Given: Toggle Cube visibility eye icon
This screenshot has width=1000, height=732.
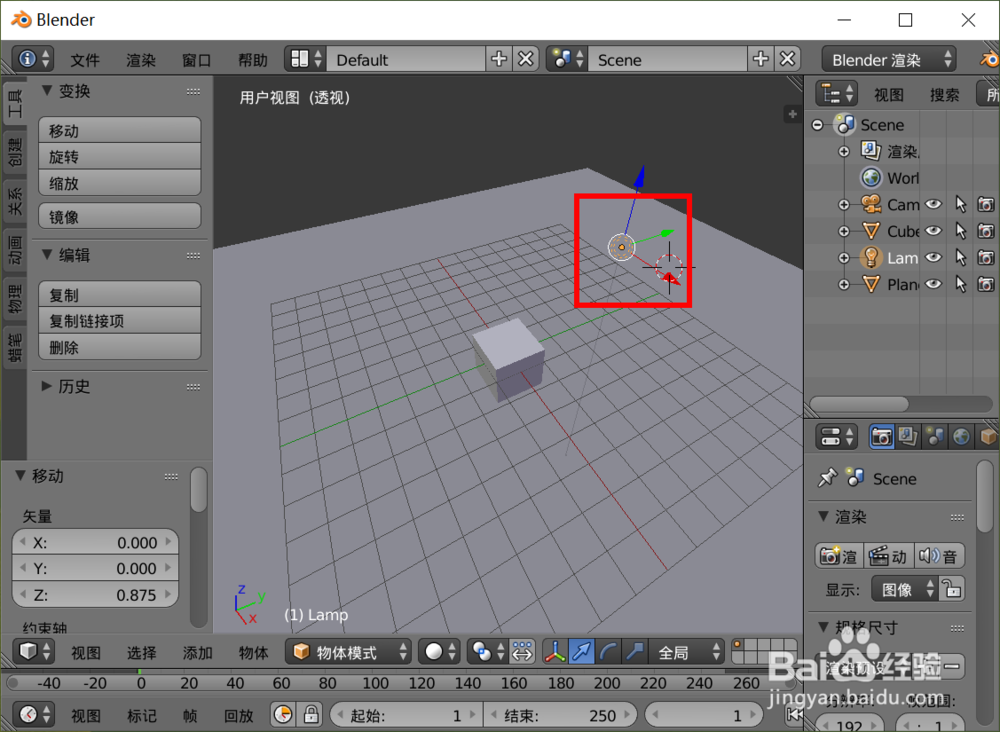Looking at the screenshot, I should [934, 231].
